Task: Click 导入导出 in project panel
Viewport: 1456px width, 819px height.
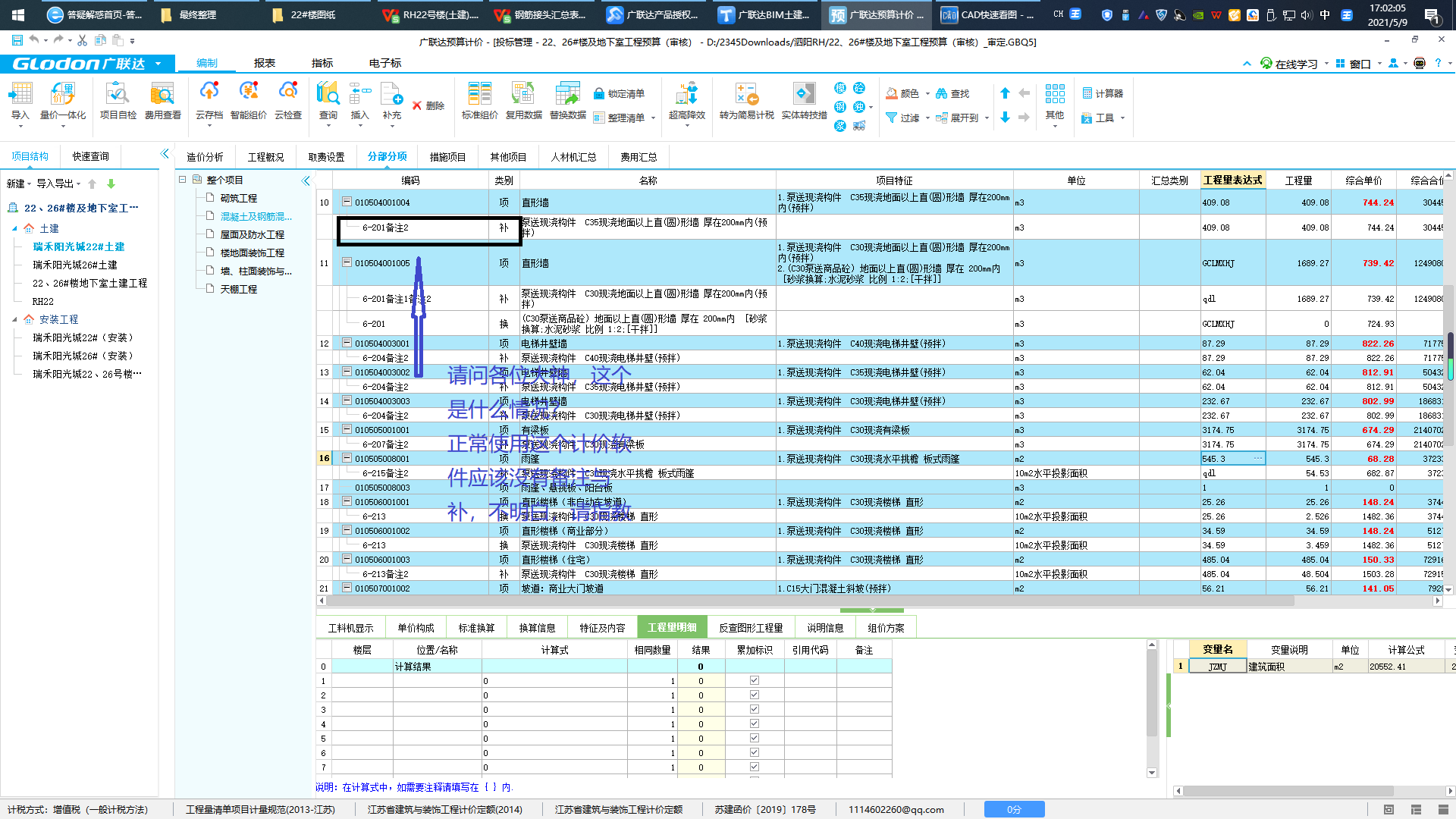Action: [58, 184]
